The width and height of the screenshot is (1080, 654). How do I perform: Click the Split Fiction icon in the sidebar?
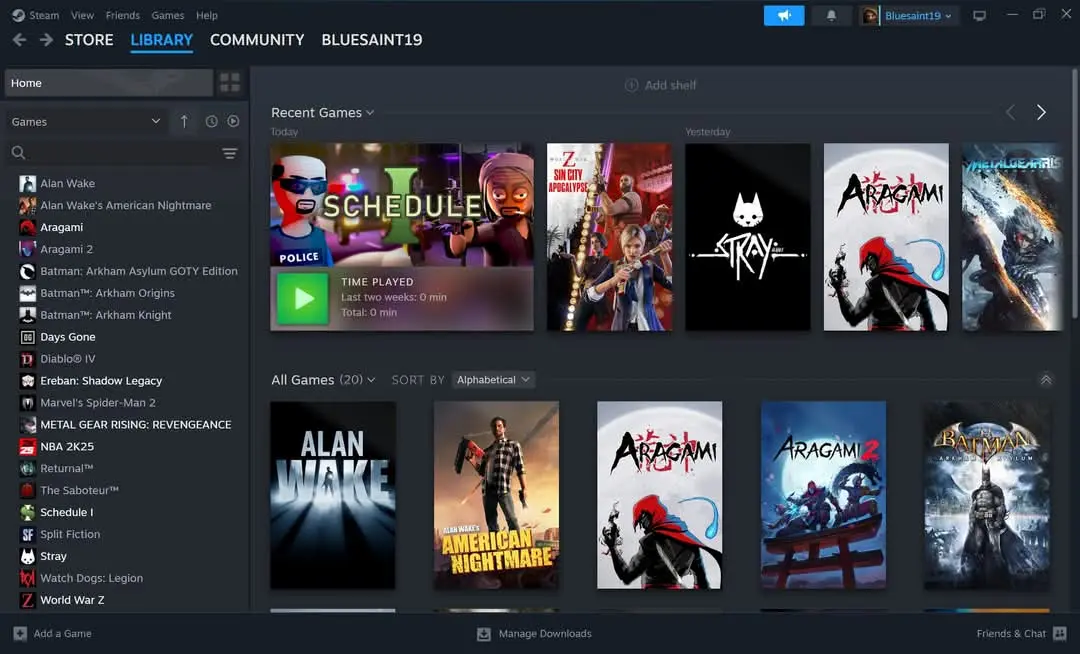coord(28,534)
